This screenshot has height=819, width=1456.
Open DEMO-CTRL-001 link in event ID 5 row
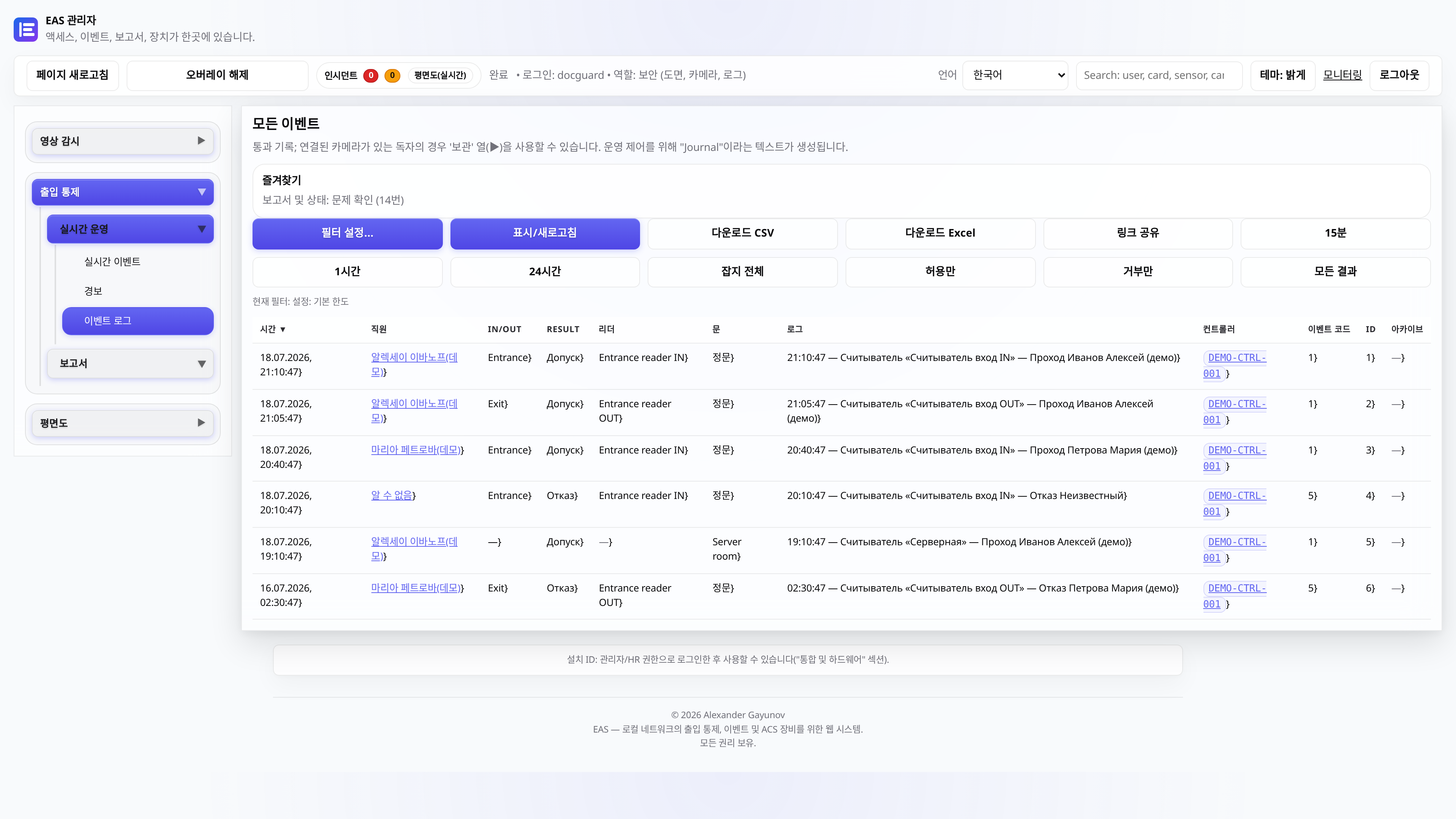click(x=1235, y=550)
